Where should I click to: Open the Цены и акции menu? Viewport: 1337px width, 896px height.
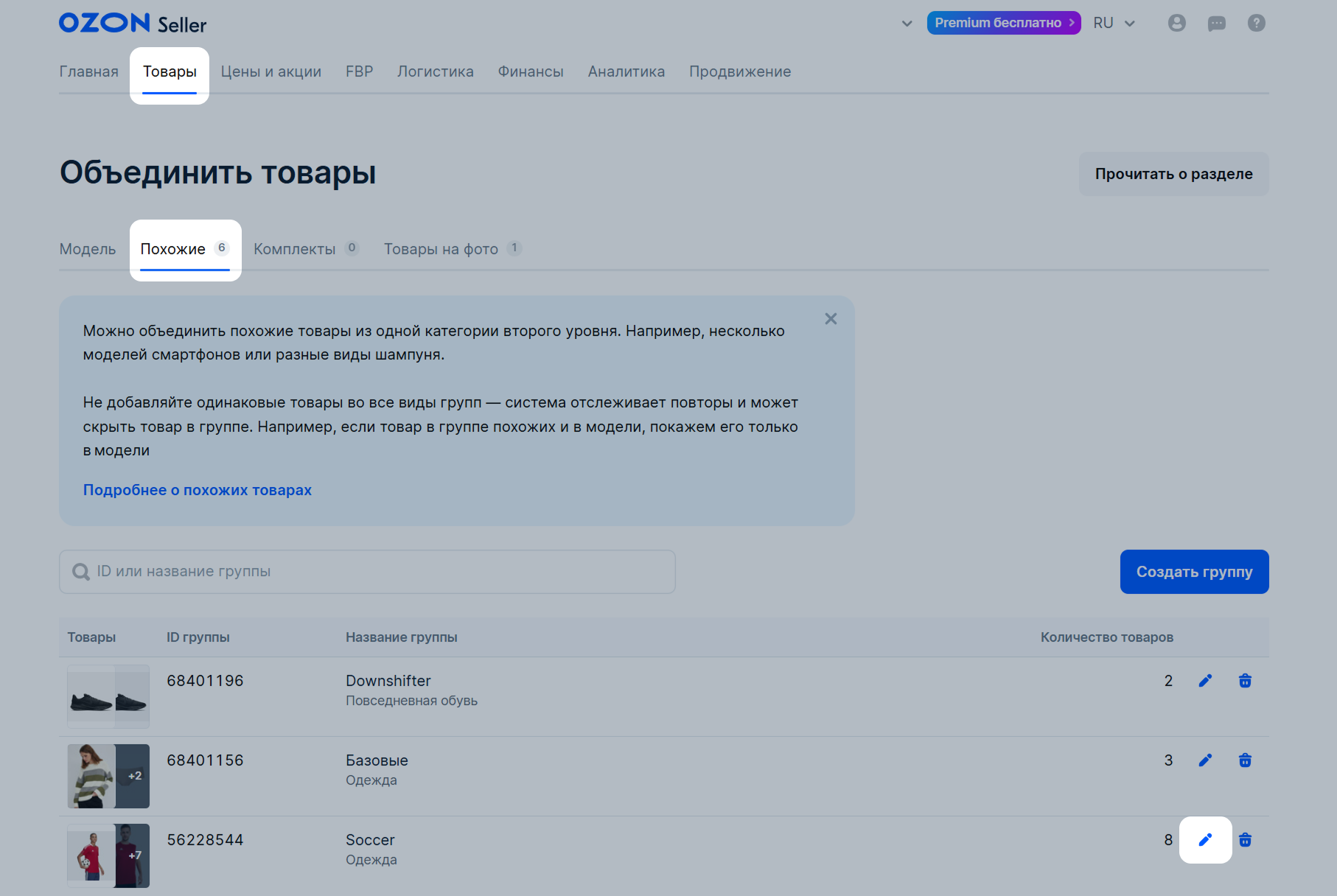coord(271,71)
